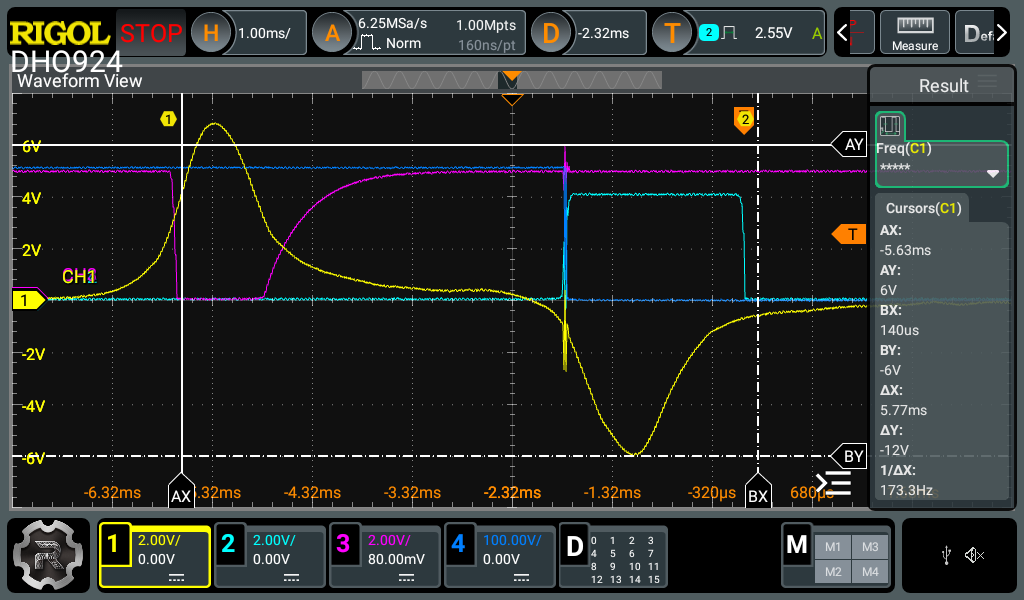Open the Acquisition A settings icon
The width and height of the screenshot is (1024, 600).
pos(332,33)
